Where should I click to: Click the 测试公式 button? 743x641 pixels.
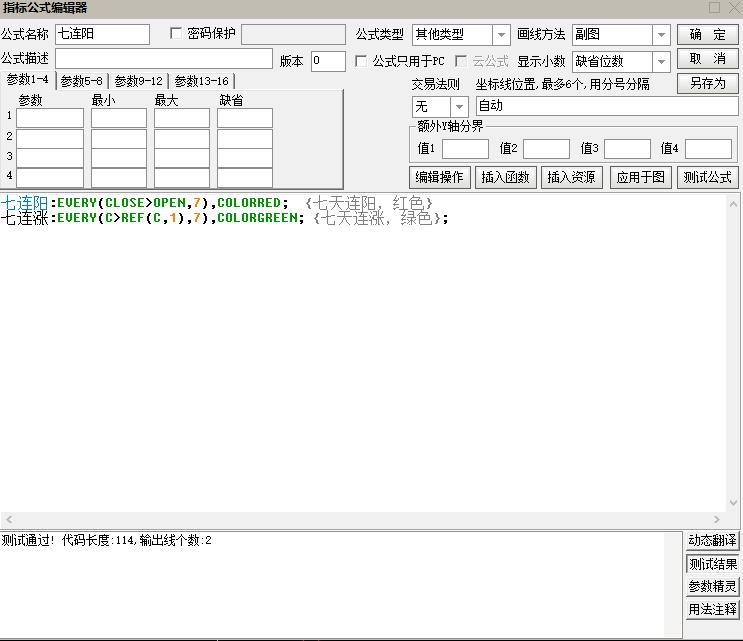707,177
